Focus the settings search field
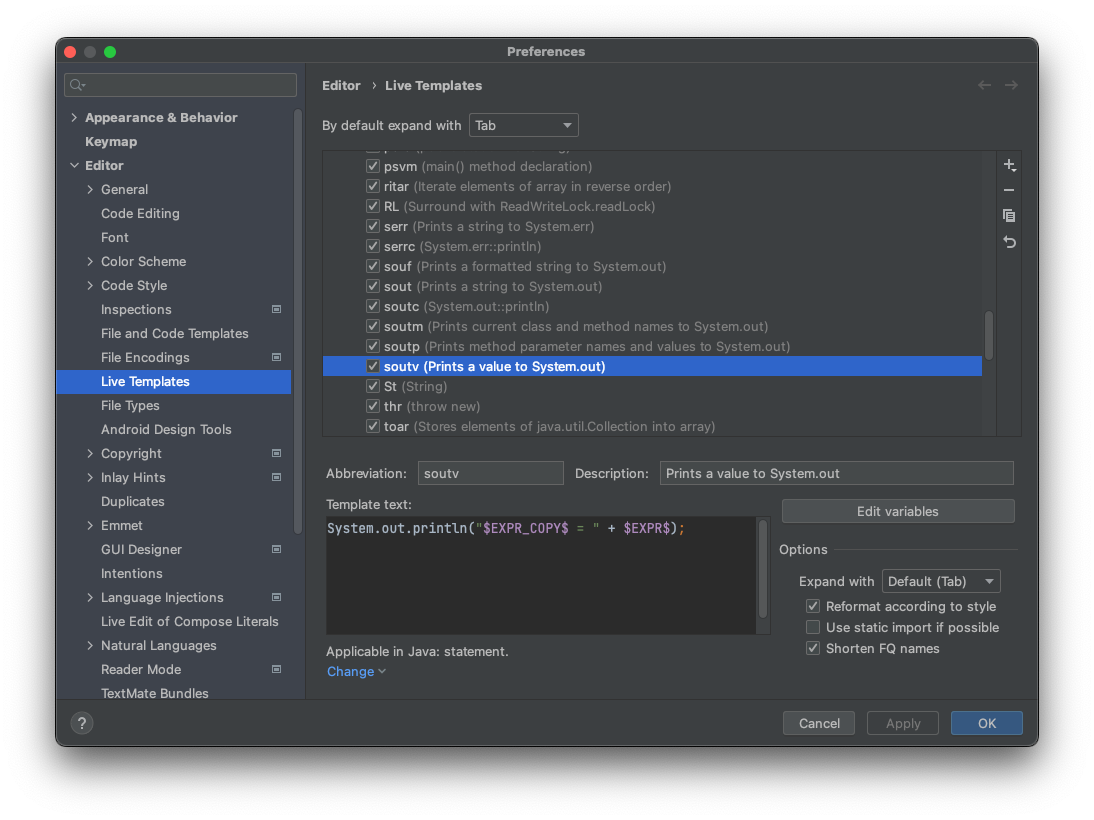This screenshot has width=1094, height=820. [180, 85]
